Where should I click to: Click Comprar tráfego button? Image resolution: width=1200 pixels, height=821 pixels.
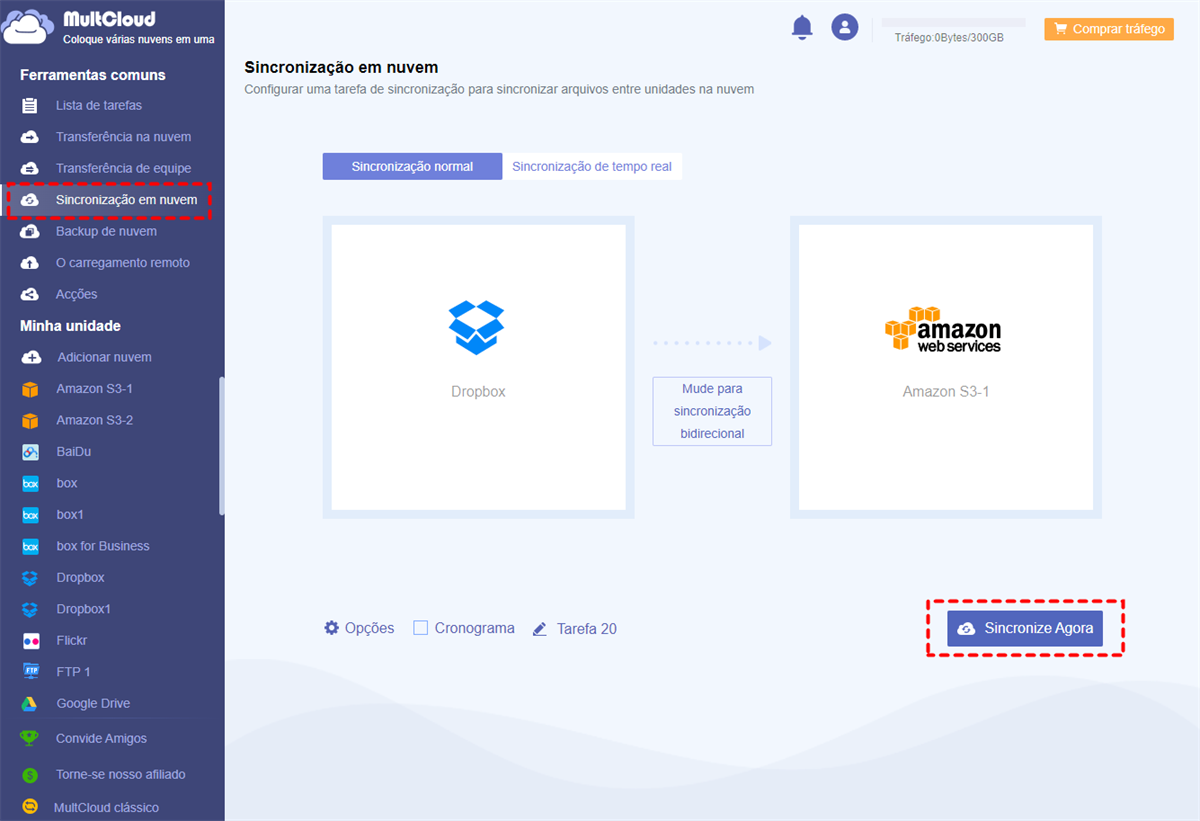pyautogui.click(x=1109, y=29)
